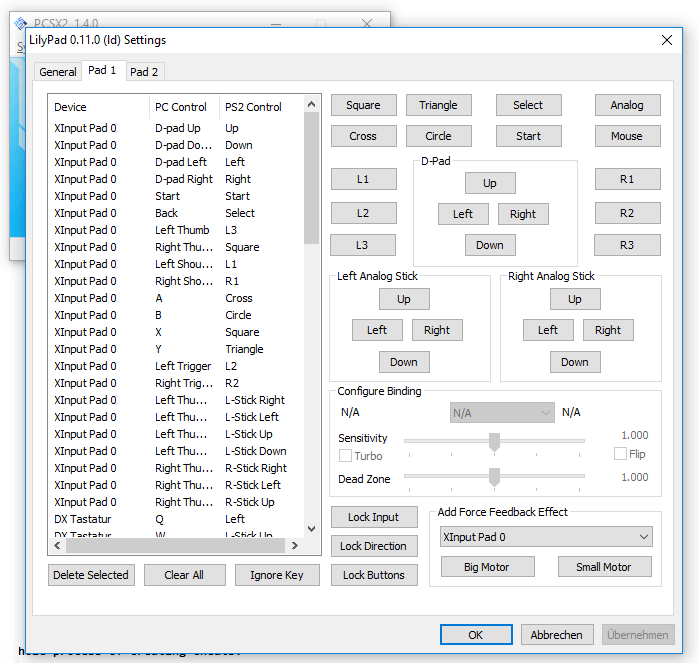Image resolution: width=699 pixels, height=663 pixels.
Task: Add Small Motor force feedback
Action: coord(604,567)
